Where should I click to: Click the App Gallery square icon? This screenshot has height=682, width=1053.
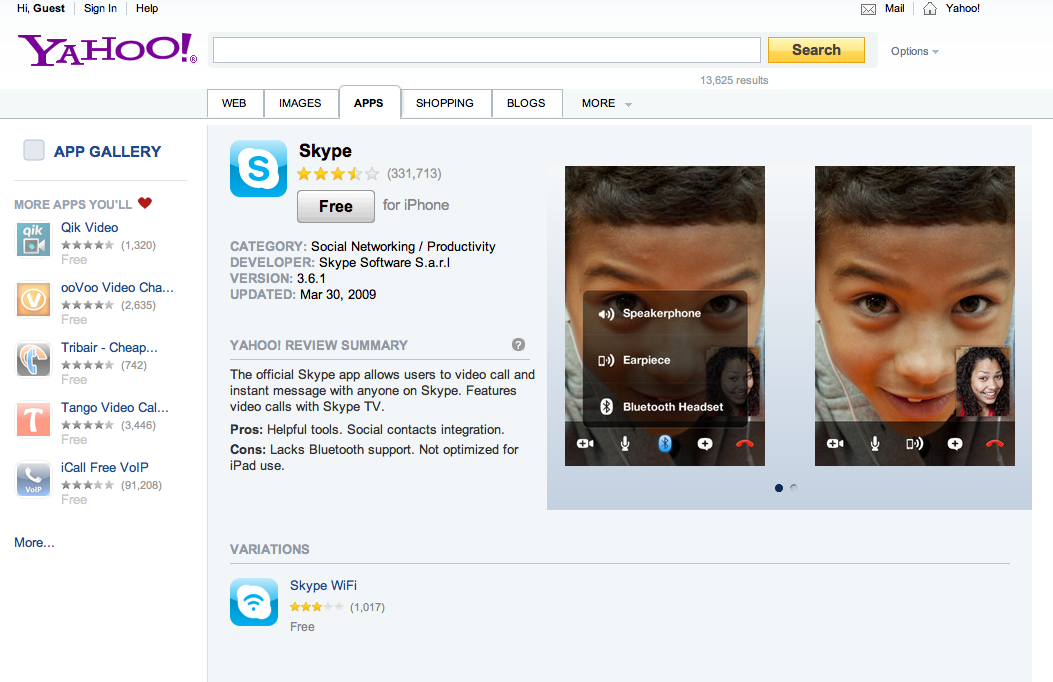[x=34, y=150]
